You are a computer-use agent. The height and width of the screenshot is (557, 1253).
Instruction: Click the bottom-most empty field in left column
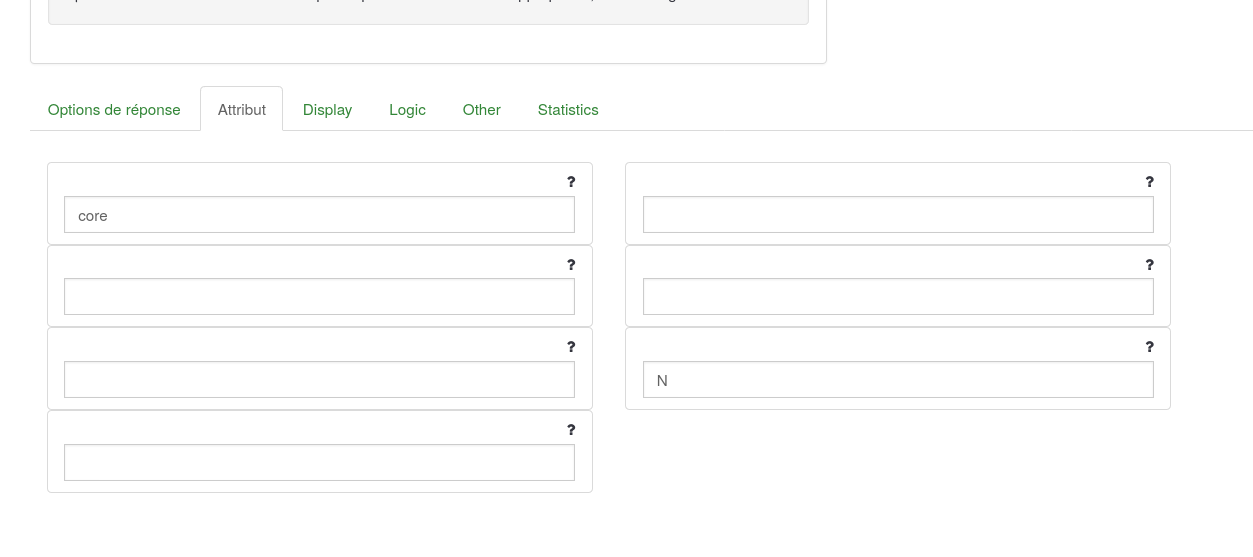tap(319, 463)
